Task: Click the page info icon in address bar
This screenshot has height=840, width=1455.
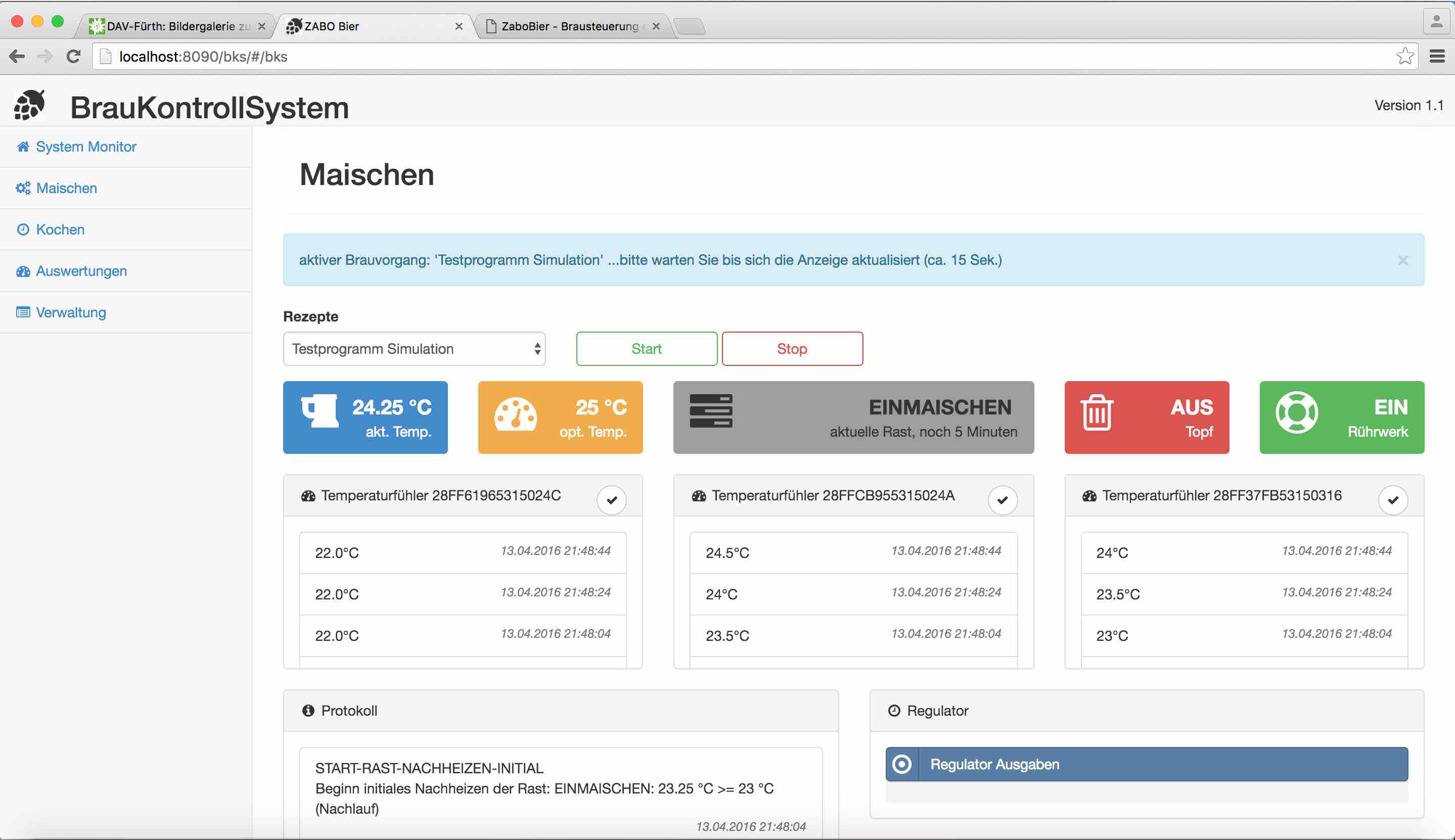Action: [106, 57]
